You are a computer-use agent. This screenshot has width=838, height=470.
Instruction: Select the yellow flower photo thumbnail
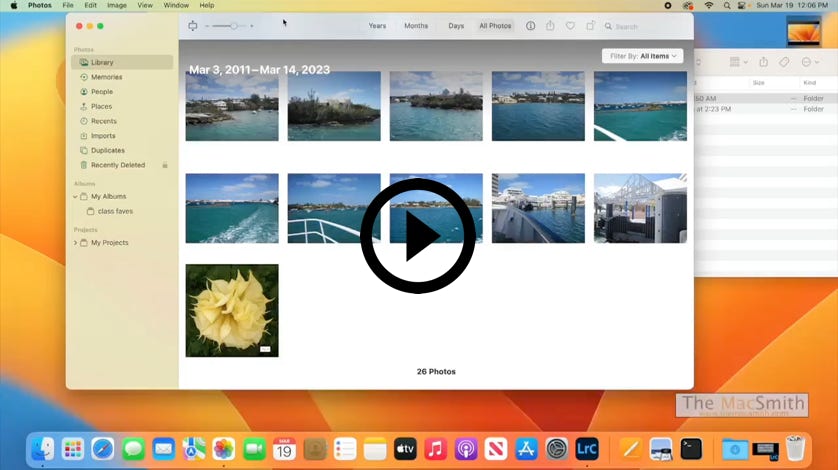[232, 310]
